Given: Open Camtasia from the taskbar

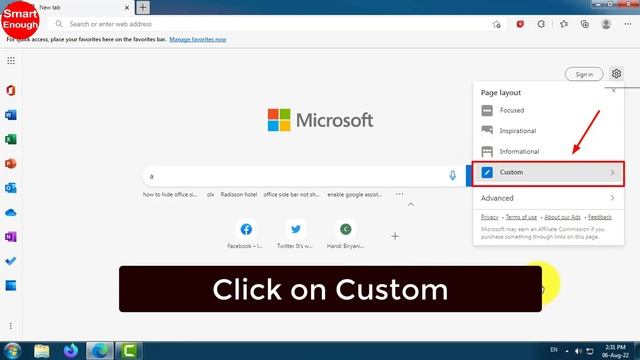Looking at the screenshot, I should click(x=129, y=351).
